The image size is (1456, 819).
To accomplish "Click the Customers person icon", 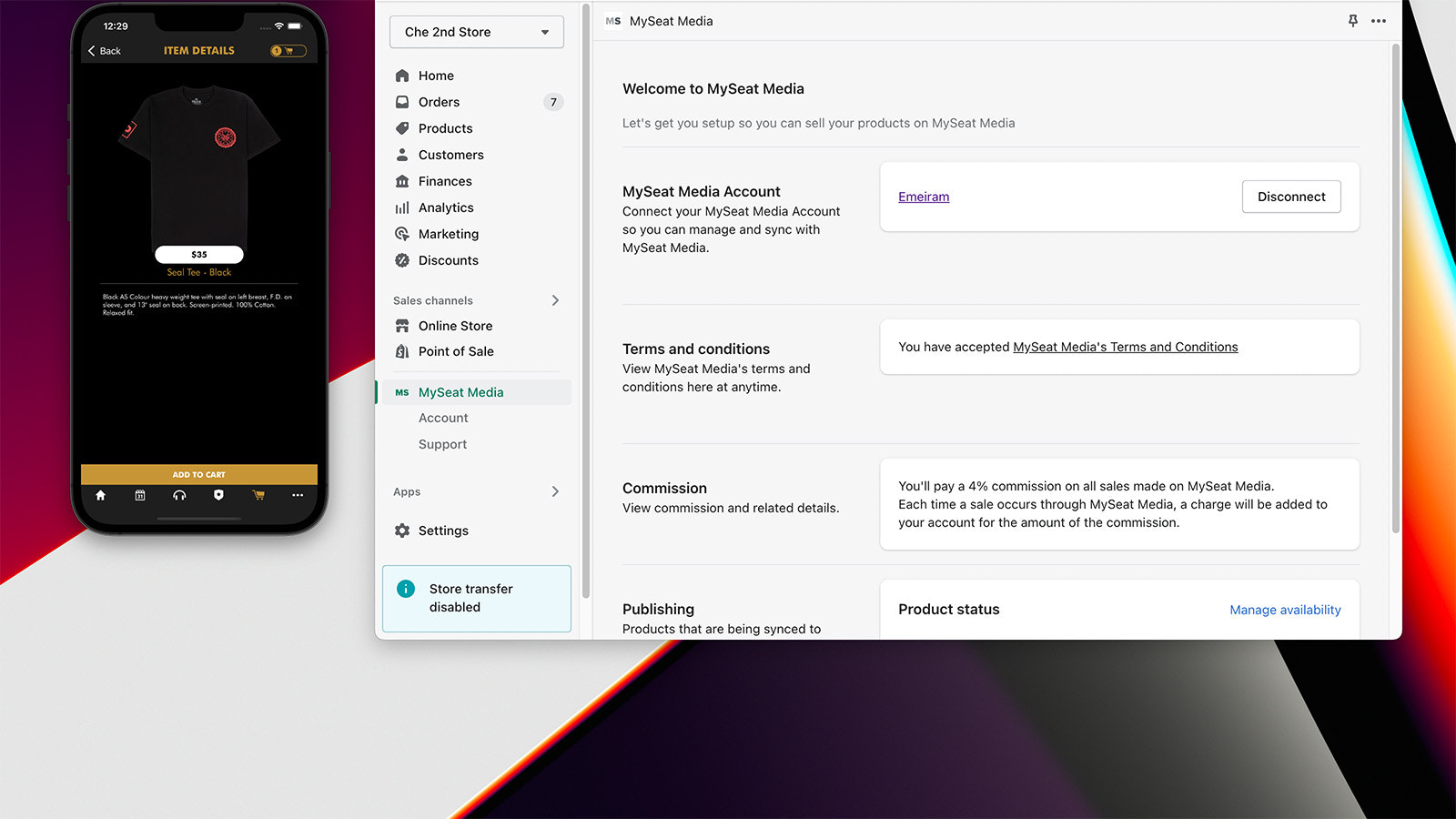I will coord(402,155).
